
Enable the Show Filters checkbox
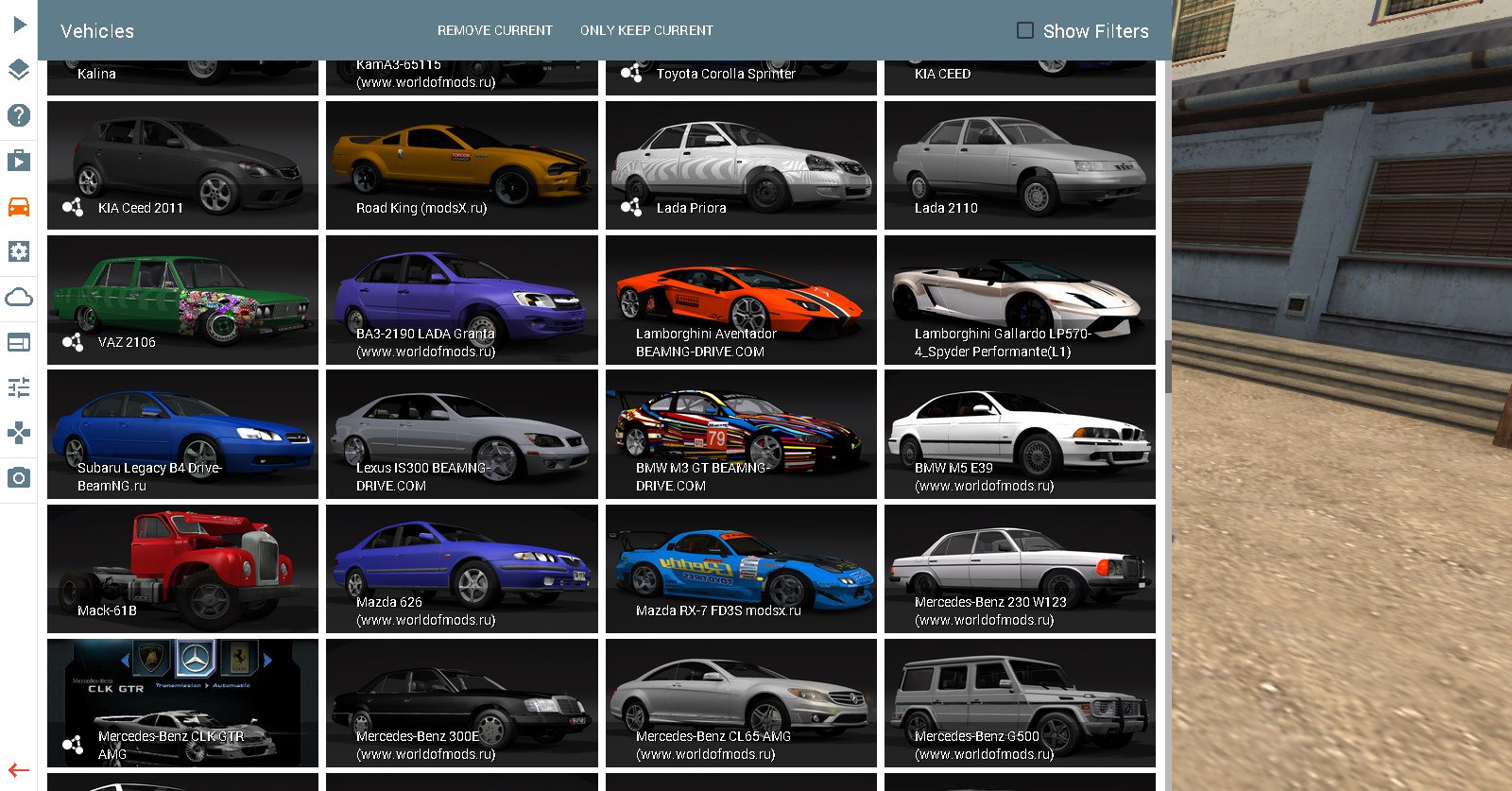[x=1025, y=30]
